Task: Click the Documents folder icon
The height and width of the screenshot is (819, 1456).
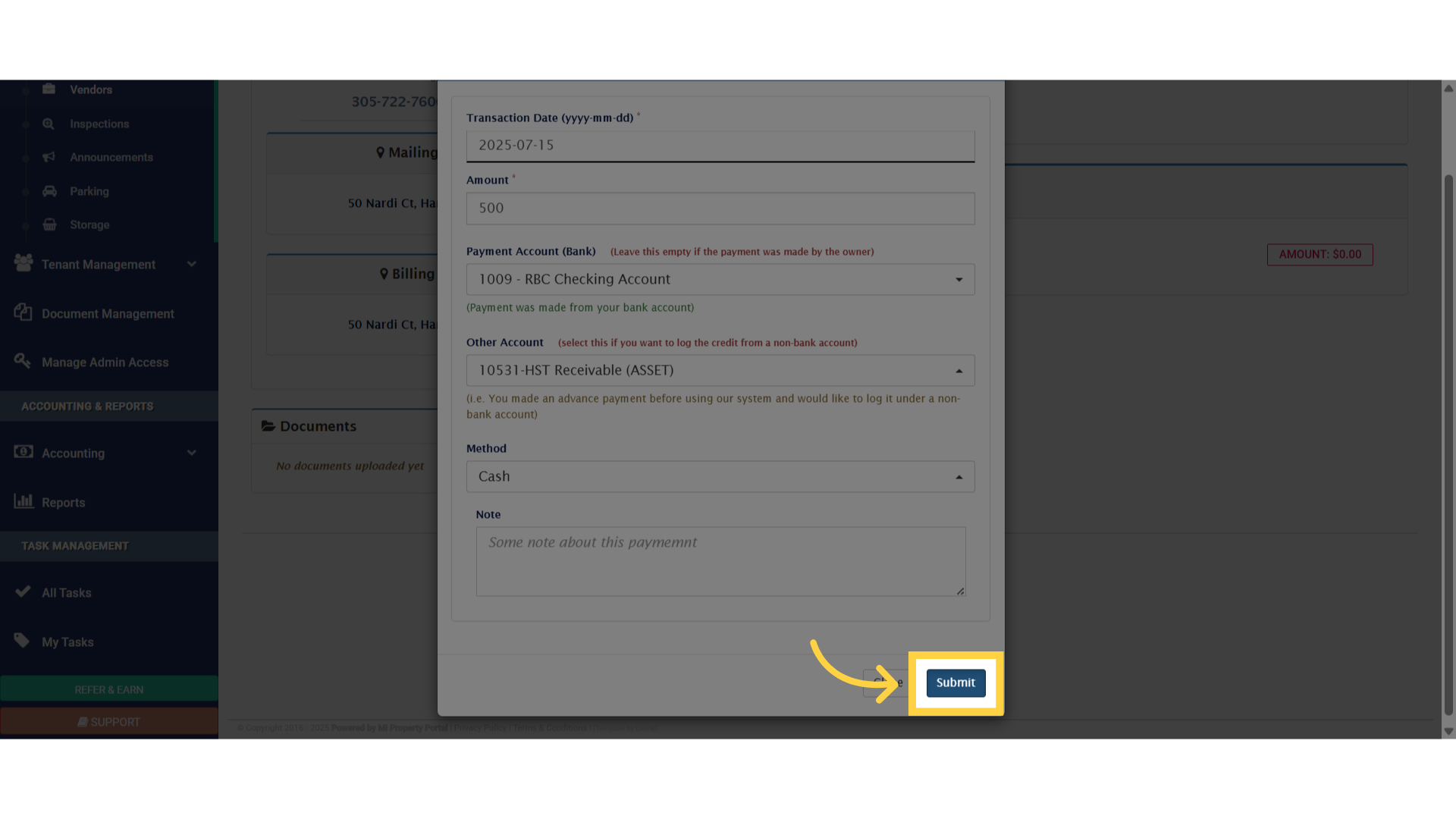Action: (x=268, y=426)
